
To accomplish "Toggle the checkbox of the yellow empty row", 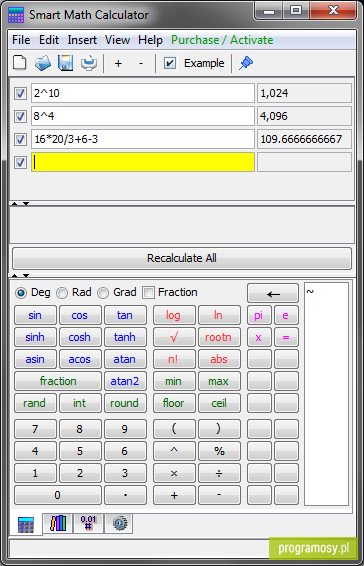I will [20, 162].
